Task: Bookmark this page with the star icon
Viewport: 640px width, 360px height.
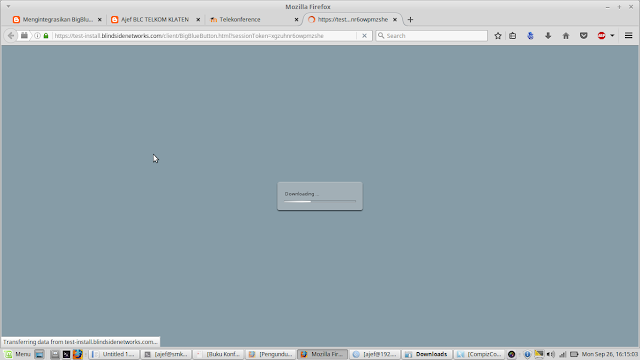Action: pos(498,36)
